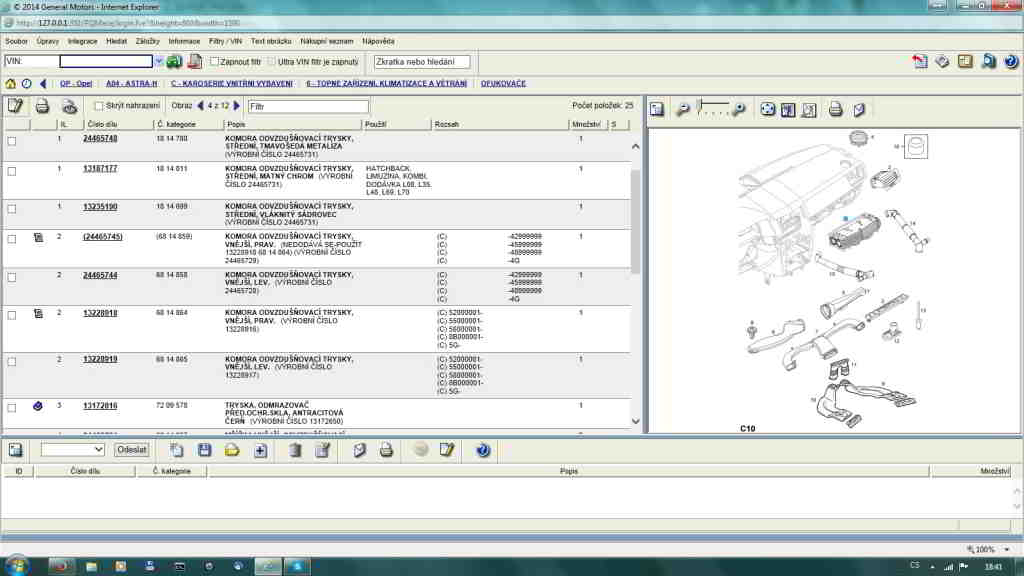Click the zoom out magnifier above diagram

point(683,108)
